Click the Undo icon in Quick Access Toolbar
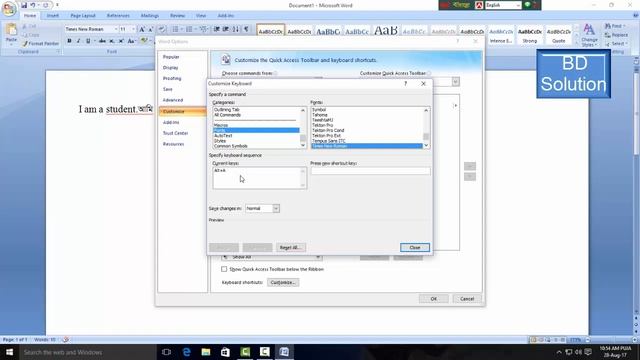640x360 pixels. tap(33, 5)
